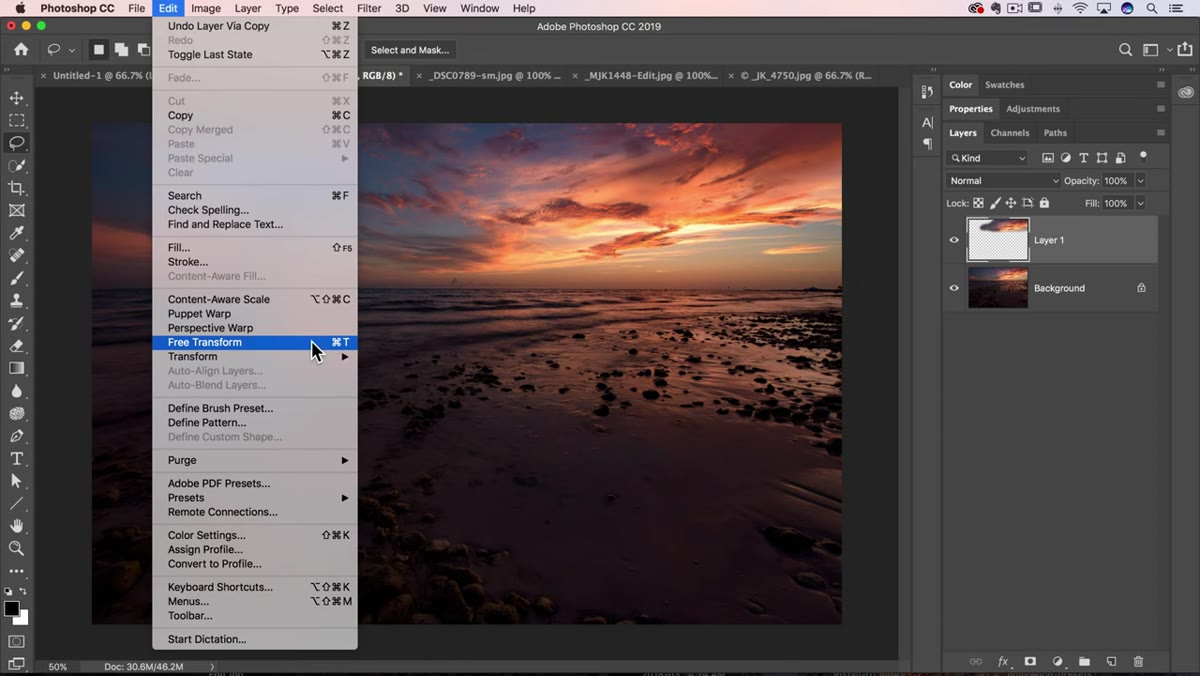
Task: Open the Normal blend mode dropdown
Action: pyautogui.click(x=1003, y=181)
